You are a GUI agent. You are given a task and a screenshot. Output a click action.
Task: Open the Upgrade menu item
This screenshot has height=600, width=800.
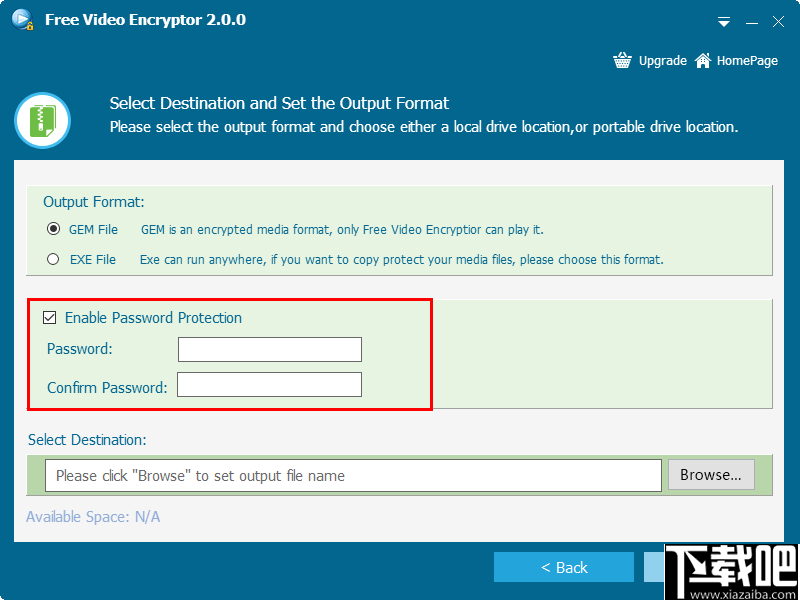662,60
